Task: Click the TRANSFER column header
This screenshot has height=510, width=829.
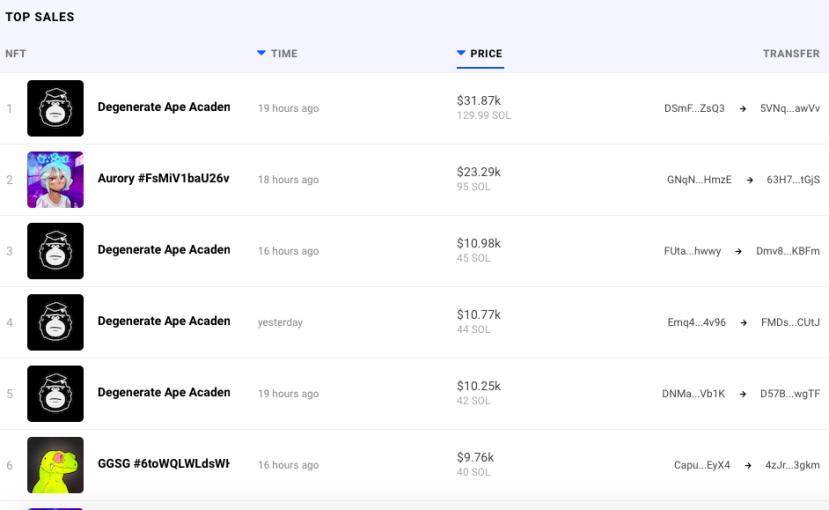Action: tap(791, 54)
